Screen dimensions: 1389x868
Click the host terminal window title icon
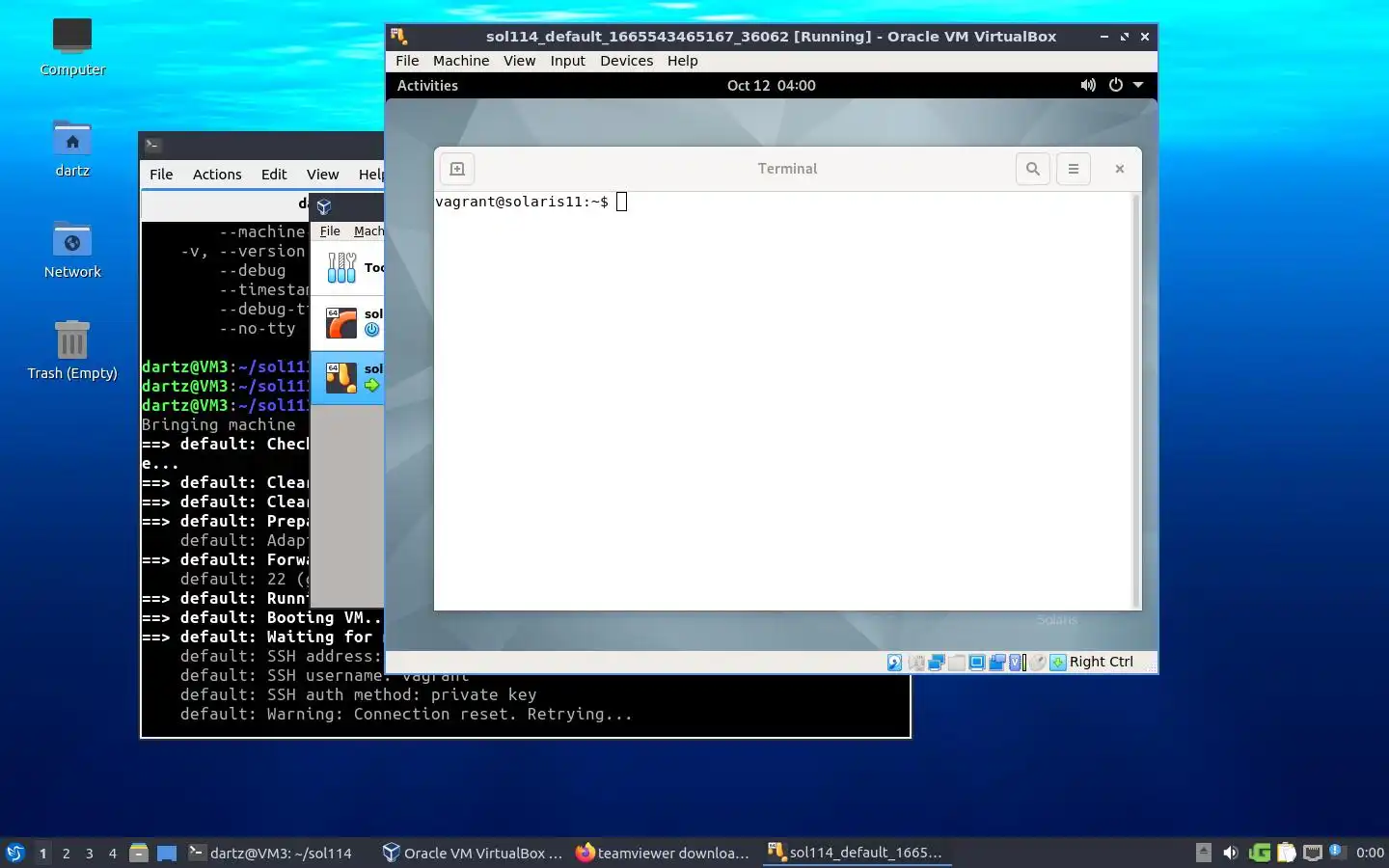[152, 145]
